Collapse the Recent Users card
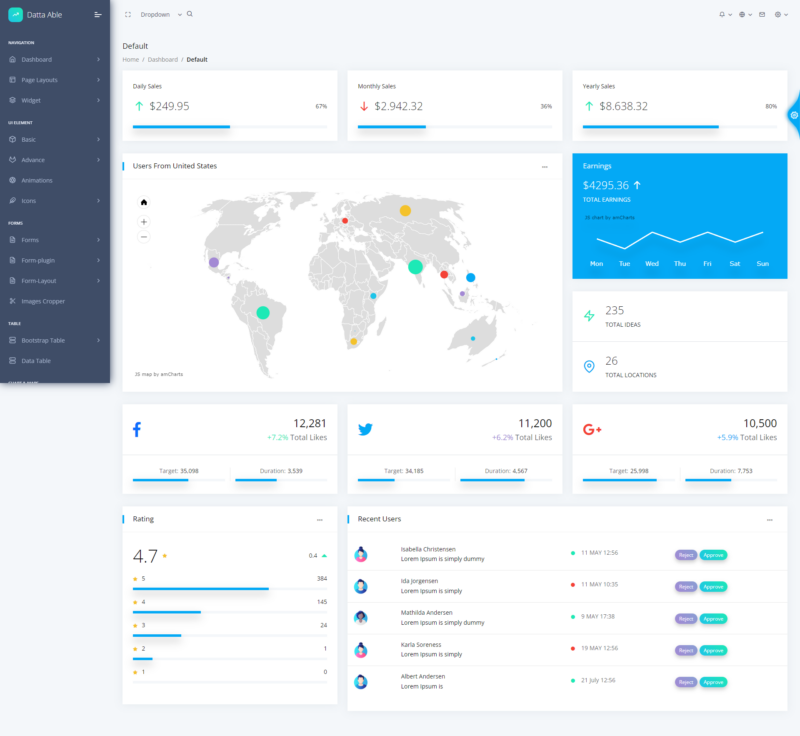This screenshot has width=800, height=736. coord(770,519)
